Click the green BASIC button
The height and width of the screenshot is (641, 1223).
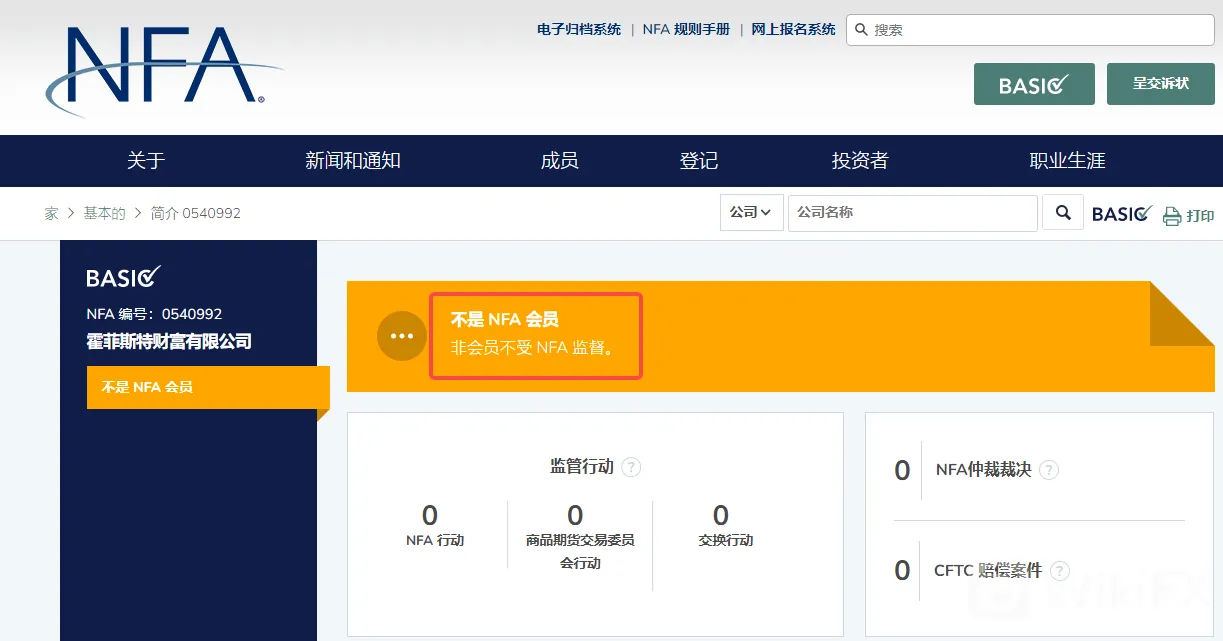coord(1034,84)
